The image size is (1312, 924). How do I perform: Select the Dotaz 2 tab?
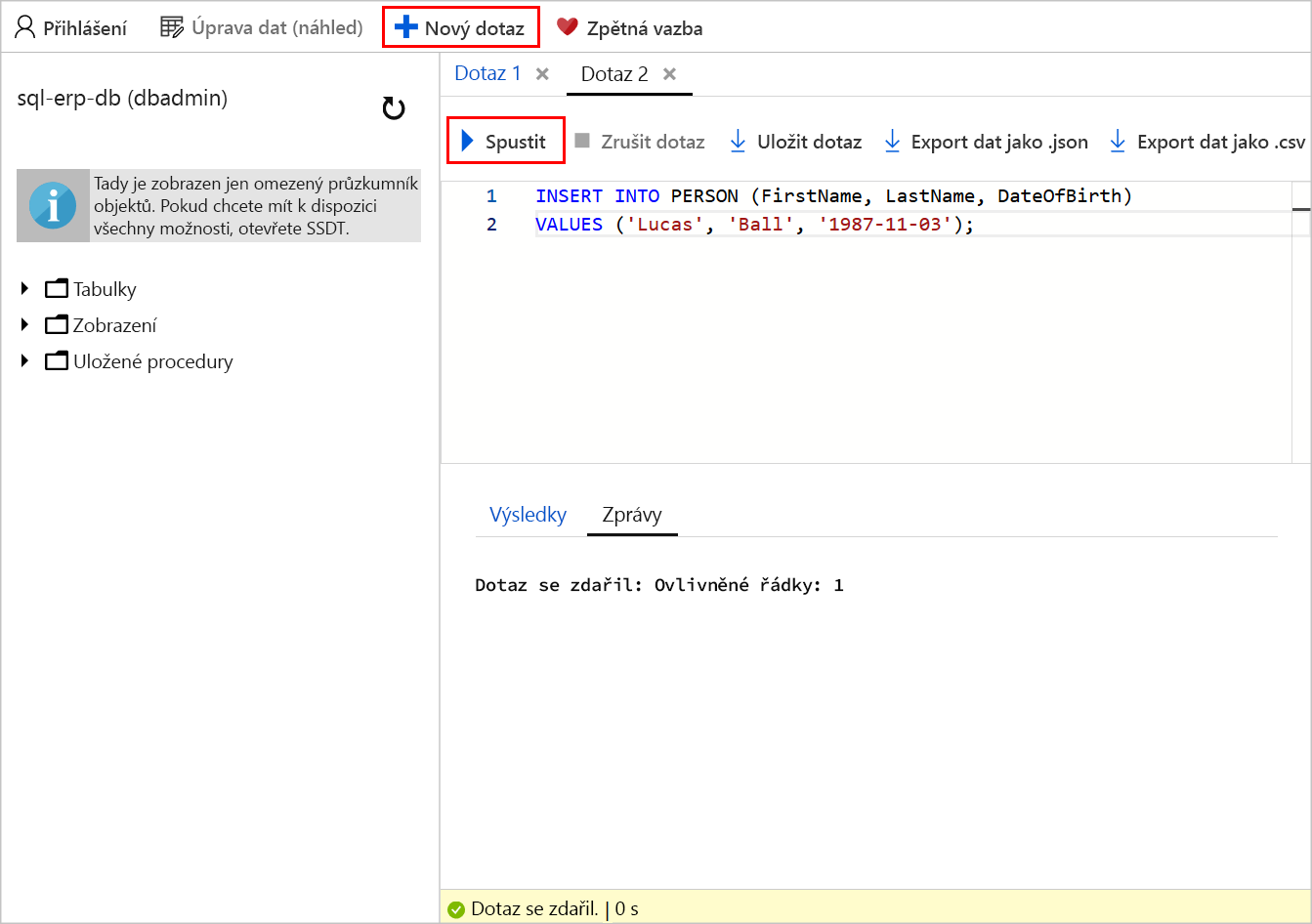614,74
